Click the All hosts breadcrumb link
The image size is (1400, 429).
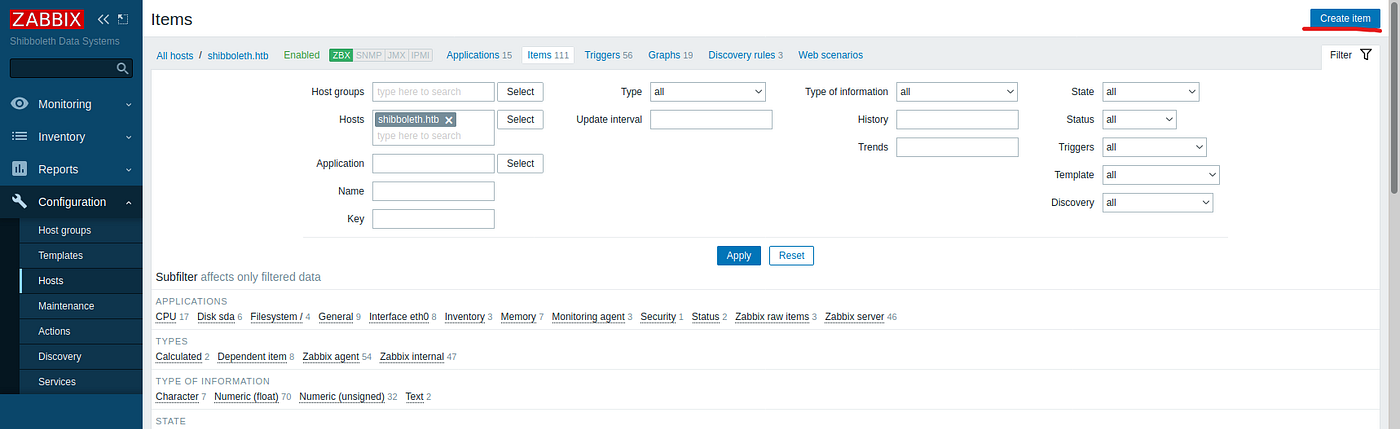(x=175, y=55)
